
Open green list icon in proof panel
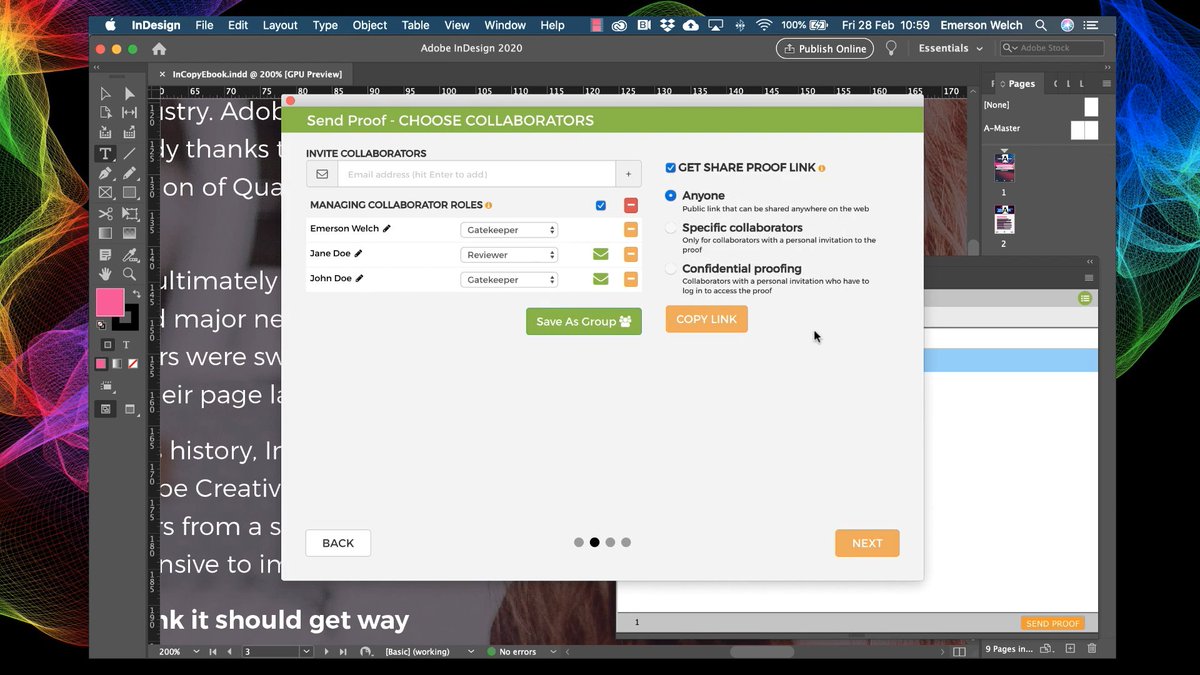coord(1085,299)
